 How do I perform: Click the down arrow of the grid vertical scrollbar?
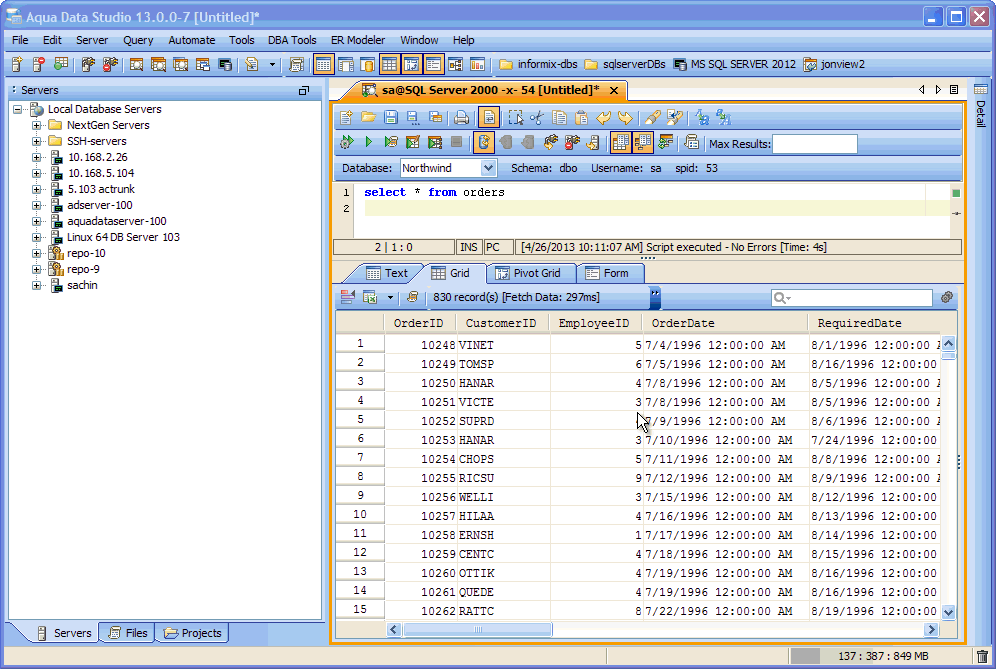pos(949,612)
